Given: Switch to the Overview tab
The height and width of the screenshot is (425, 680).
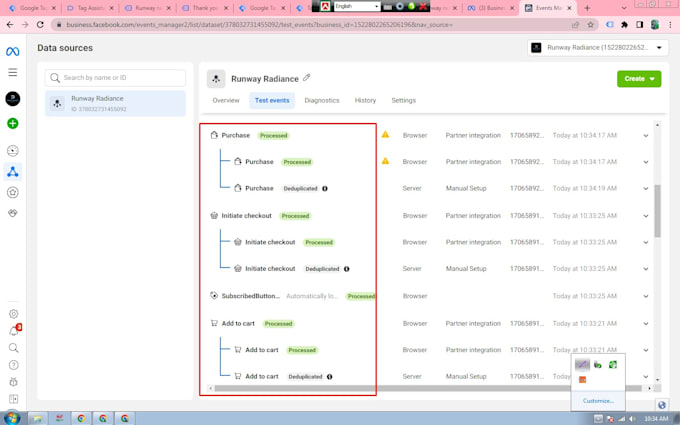Looking at the screenshot, I should (226, 100).
